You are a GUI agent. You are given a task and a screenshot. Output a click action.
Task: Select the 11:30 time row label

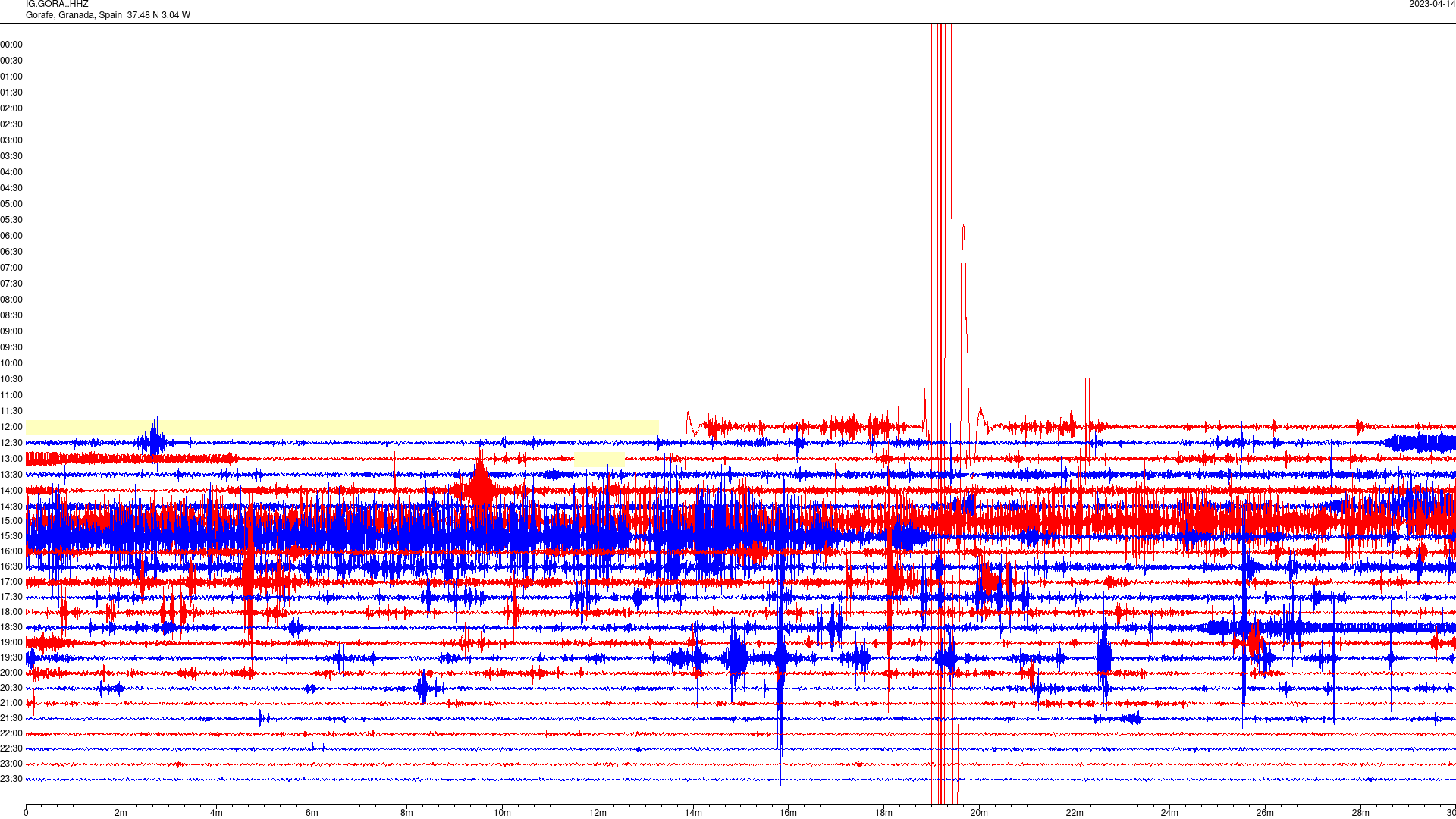(11, 411)
